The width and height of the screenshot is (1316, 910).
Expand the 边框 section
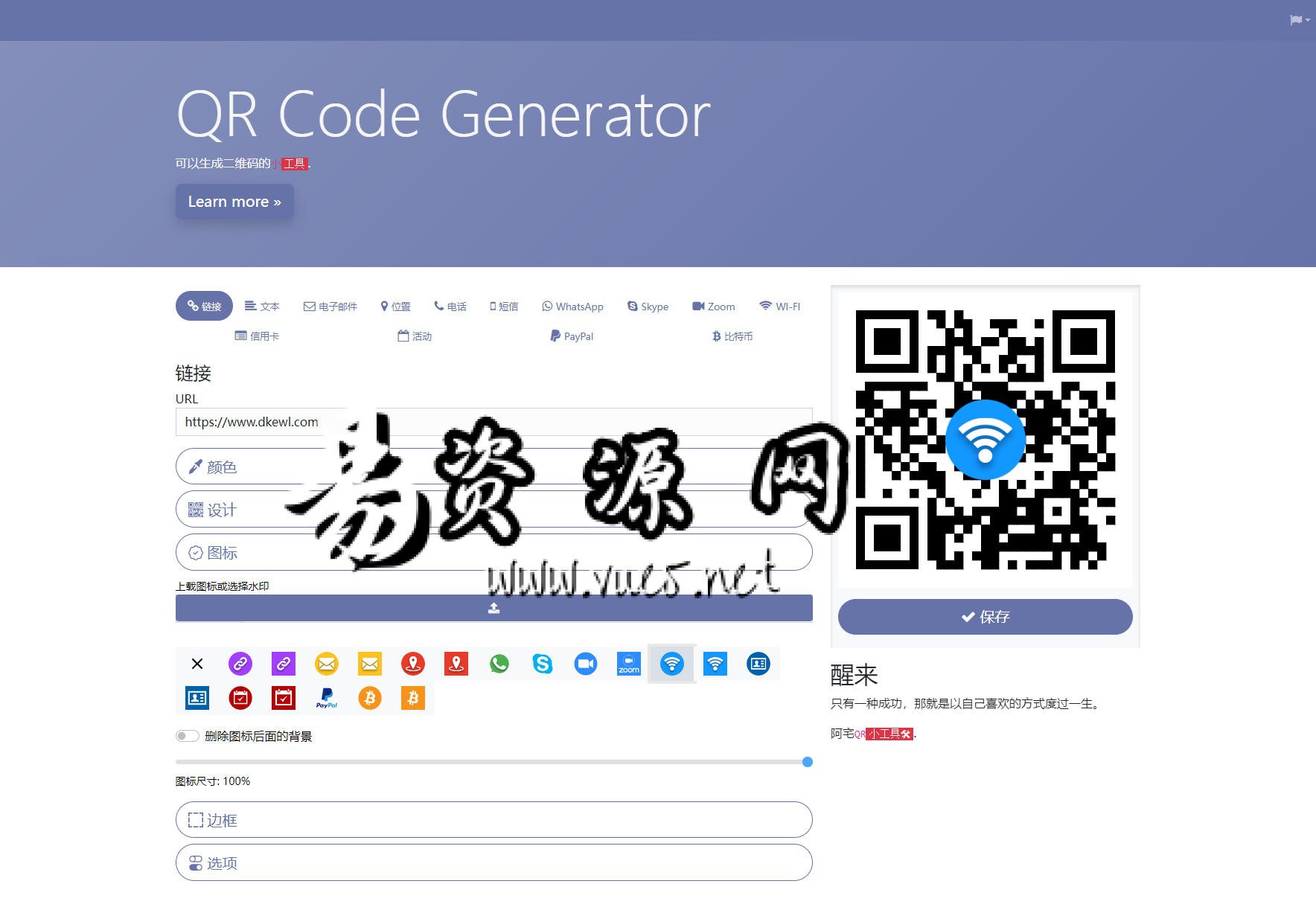click(494, 820)
